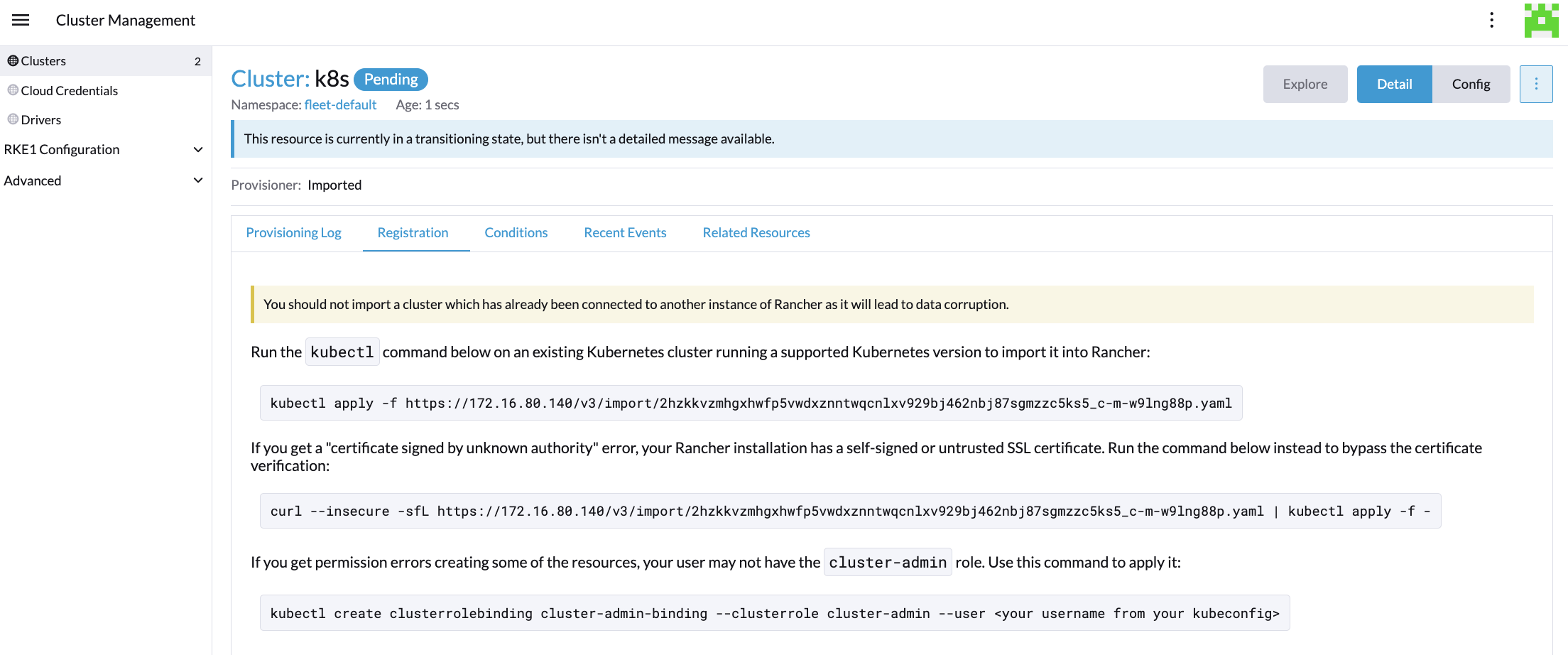This screenshot has width=1568, height=655.
Task: Open the hamburger navigation menu
Action: [x=21, y=20]
